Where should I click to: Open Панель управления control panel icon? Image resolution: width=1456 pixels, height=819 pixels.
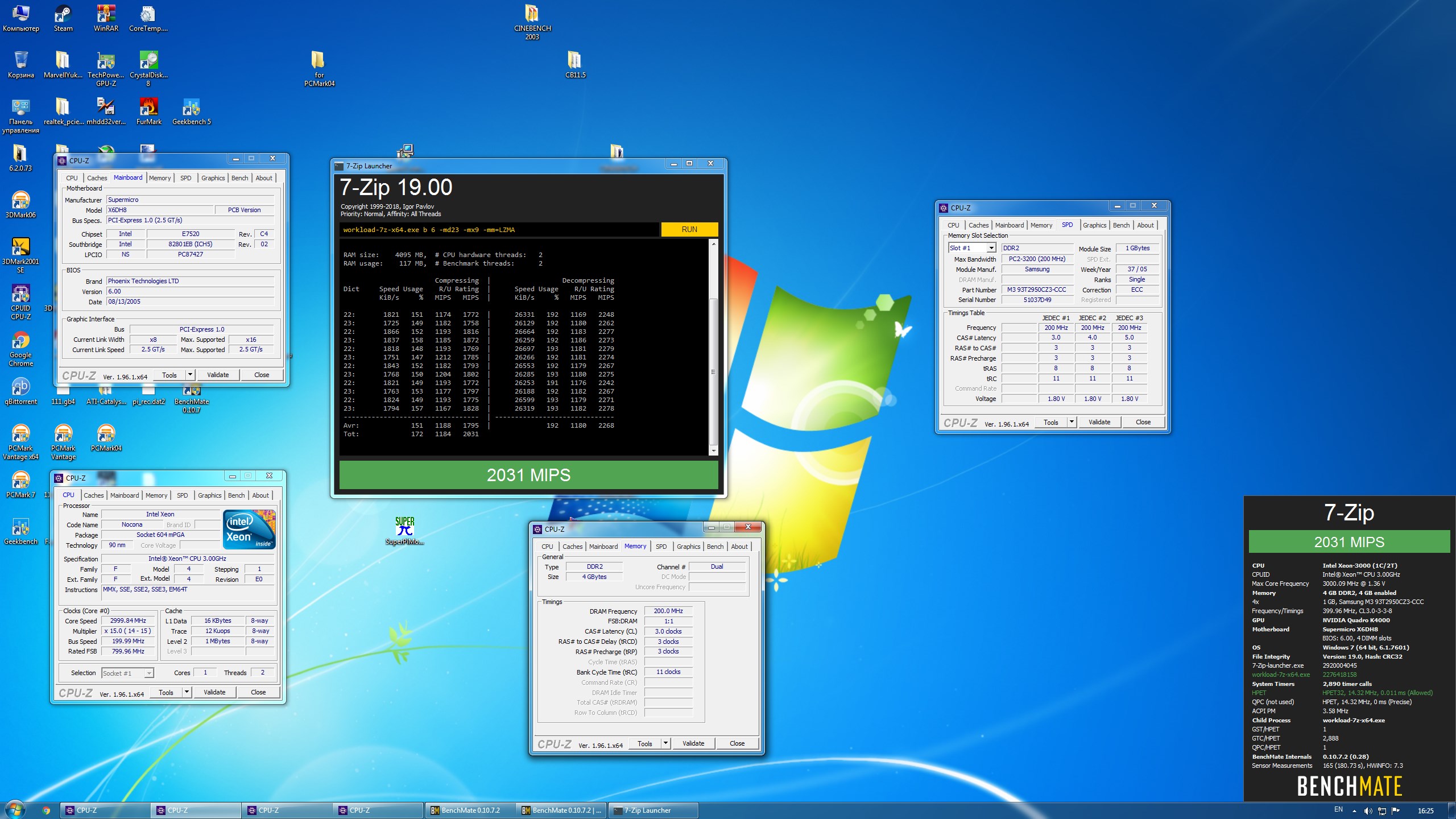(x=21, y=115)
